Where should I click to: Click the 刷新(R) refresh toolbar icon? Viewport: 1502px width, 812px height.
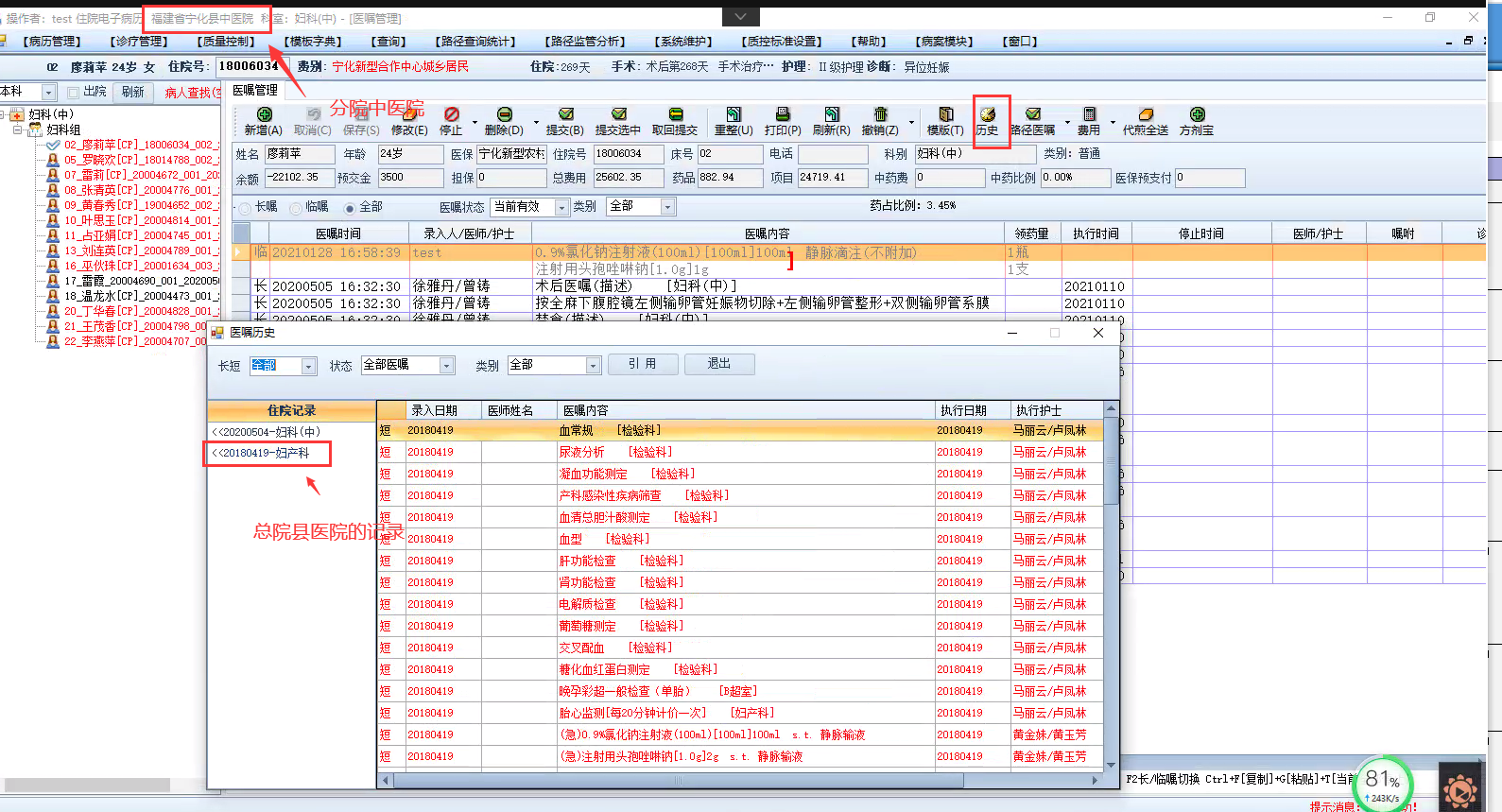pyautogui.click(x=832, y=114)
